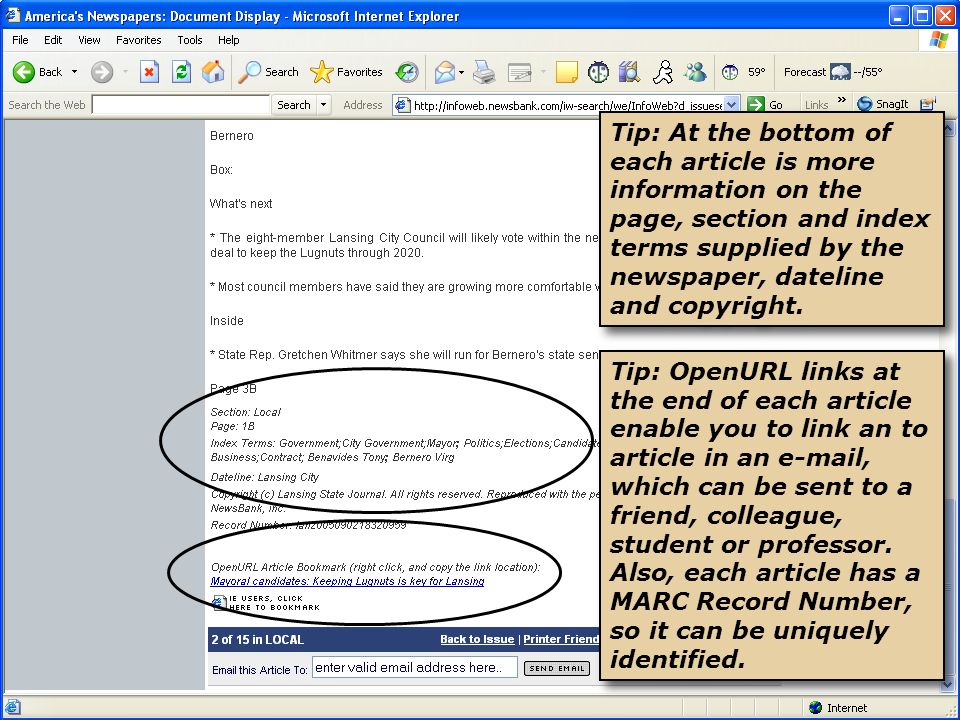
Task: Click the Refresh page icon
Action: pyautogui.click(x=181, y=72)
